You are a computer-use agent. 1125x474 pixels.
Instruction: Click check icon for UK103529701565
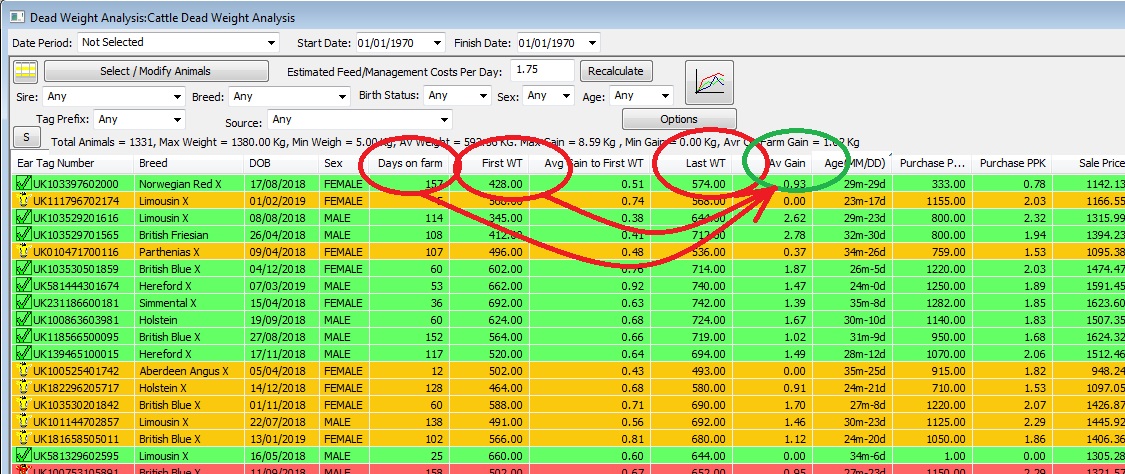[x=23, y=235]
